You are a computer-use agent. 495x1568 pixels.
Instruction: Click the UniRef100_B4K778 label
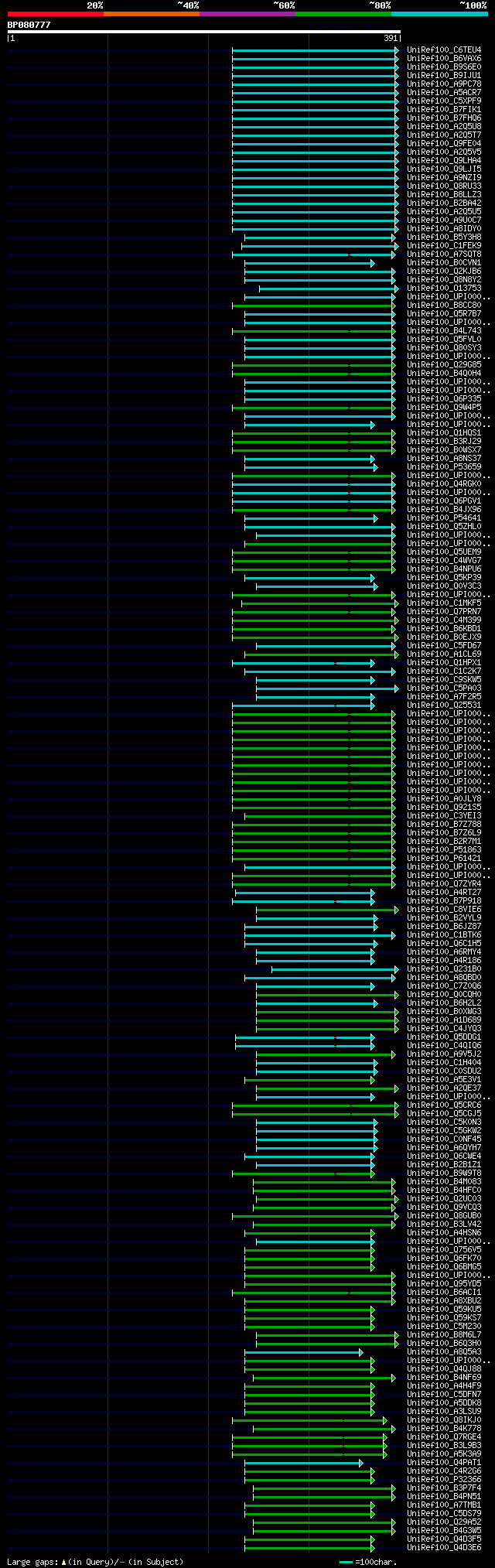[444, 1429]
